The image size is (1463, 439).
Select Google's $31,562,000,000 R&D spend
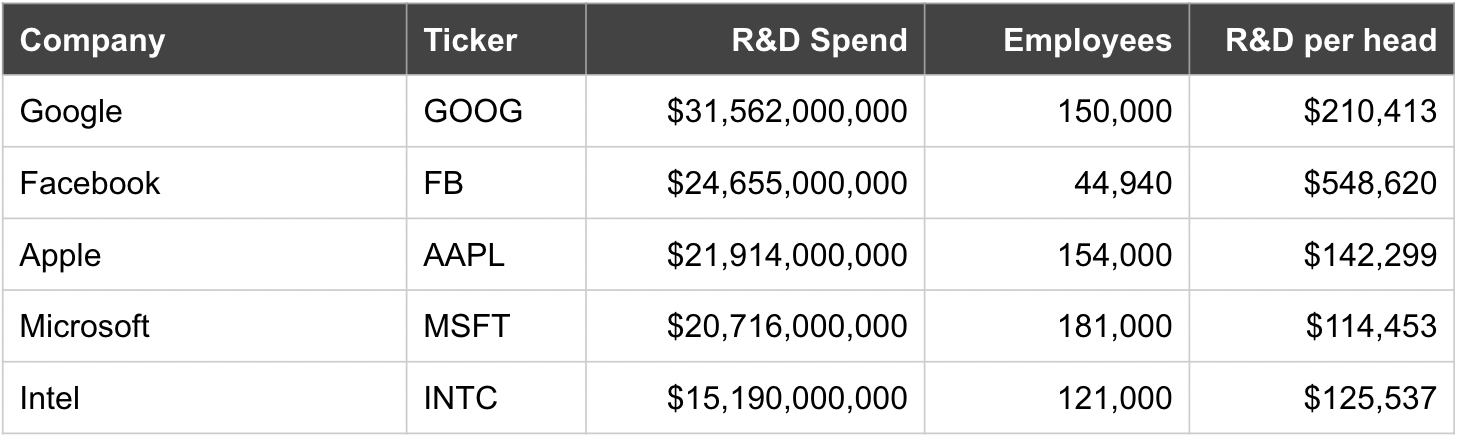[787, 111]
